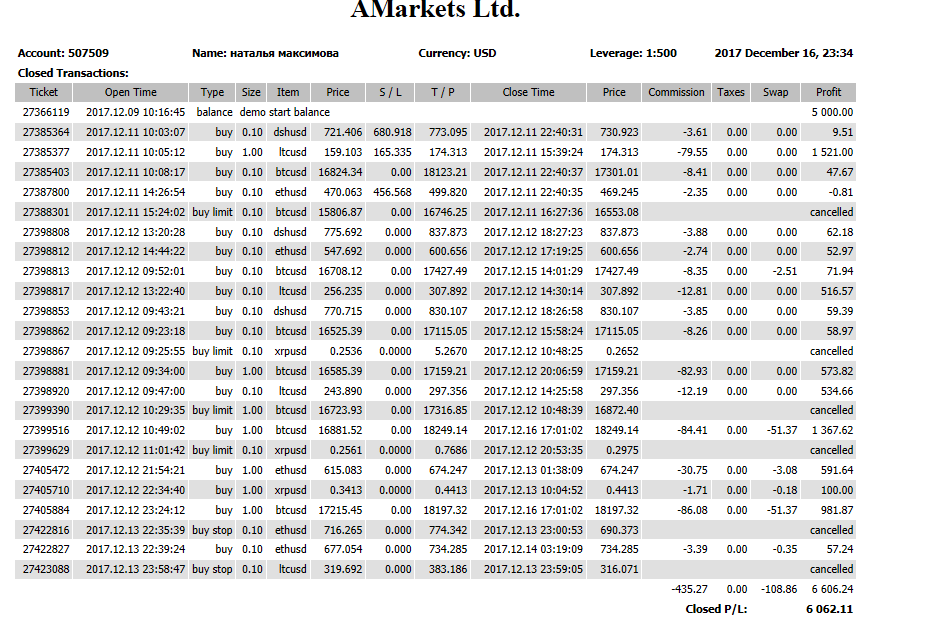The height and width of the screenshot is (624, 946).
Task: Select the -0.81 profit value
Action: 840,192
